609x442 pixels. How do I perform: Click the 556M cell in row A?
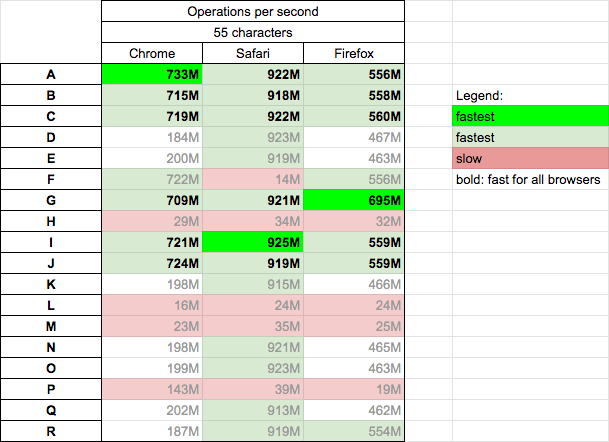point(354,74)
